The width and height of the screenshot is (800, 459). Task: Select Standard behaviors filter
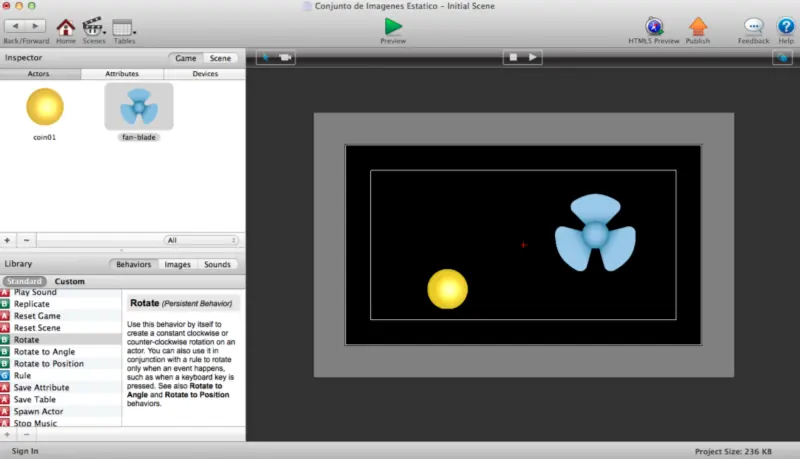pyautogui.click(x=24, y=282)
